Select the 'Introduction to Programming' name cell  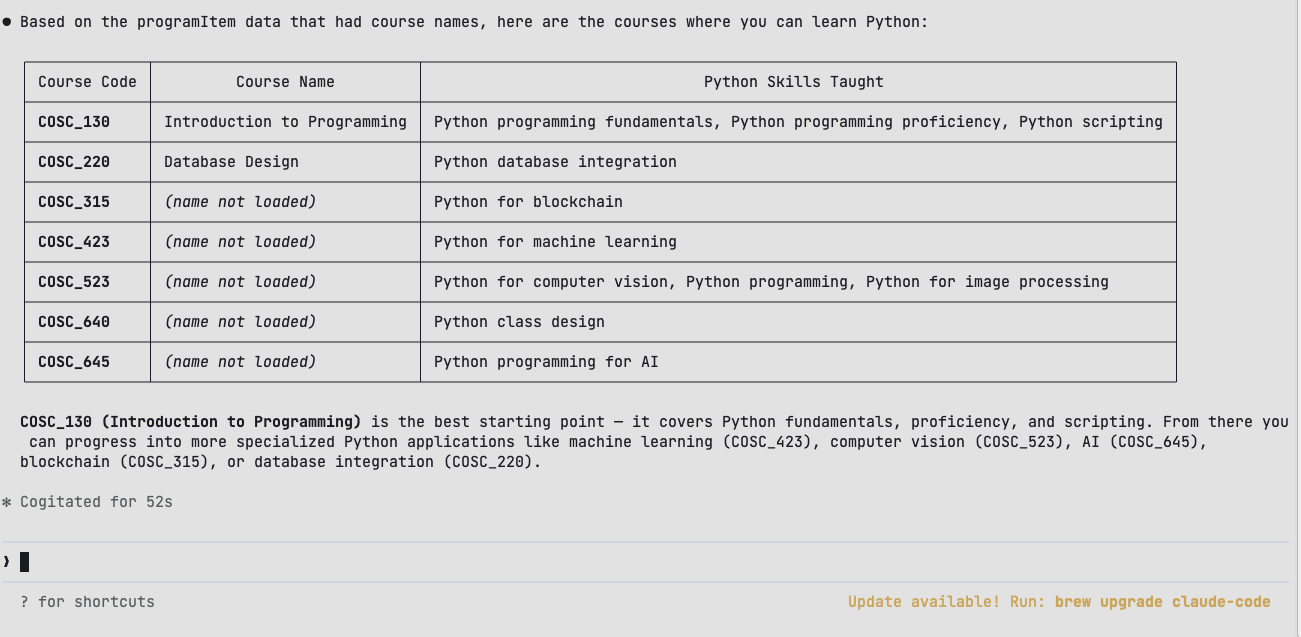(285, 122)
